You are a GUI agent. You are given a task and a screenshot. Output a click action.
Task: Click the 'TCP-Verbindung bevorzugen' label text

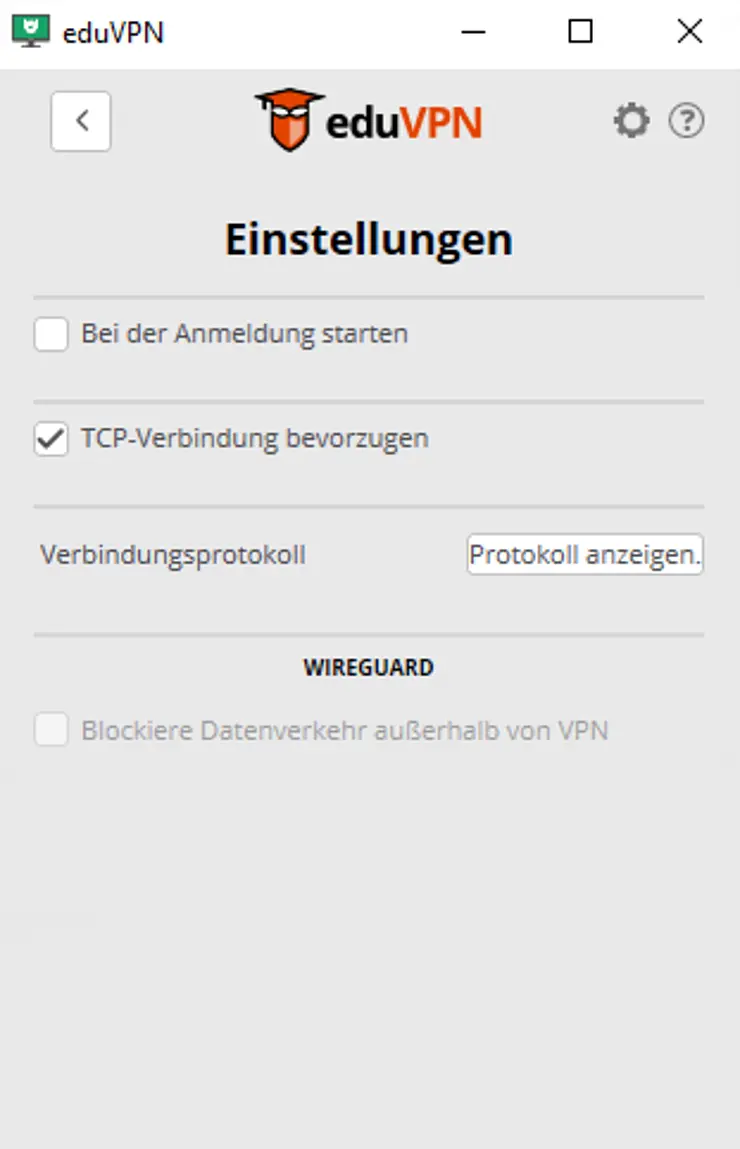[x=254, y=439]
